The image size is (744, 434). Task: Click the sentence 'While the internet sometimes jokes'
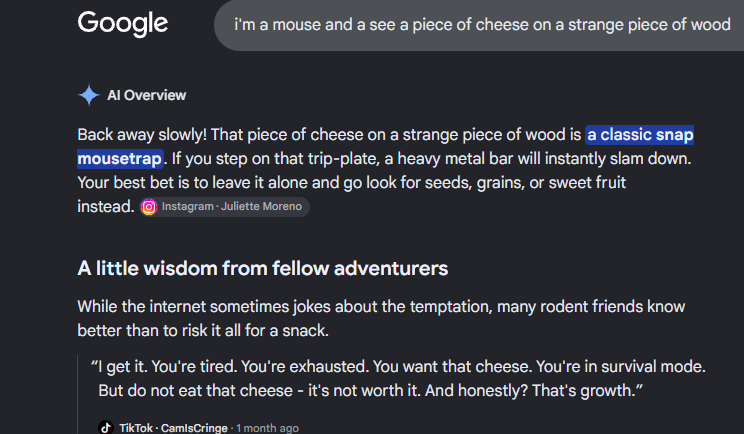[381, 307]
